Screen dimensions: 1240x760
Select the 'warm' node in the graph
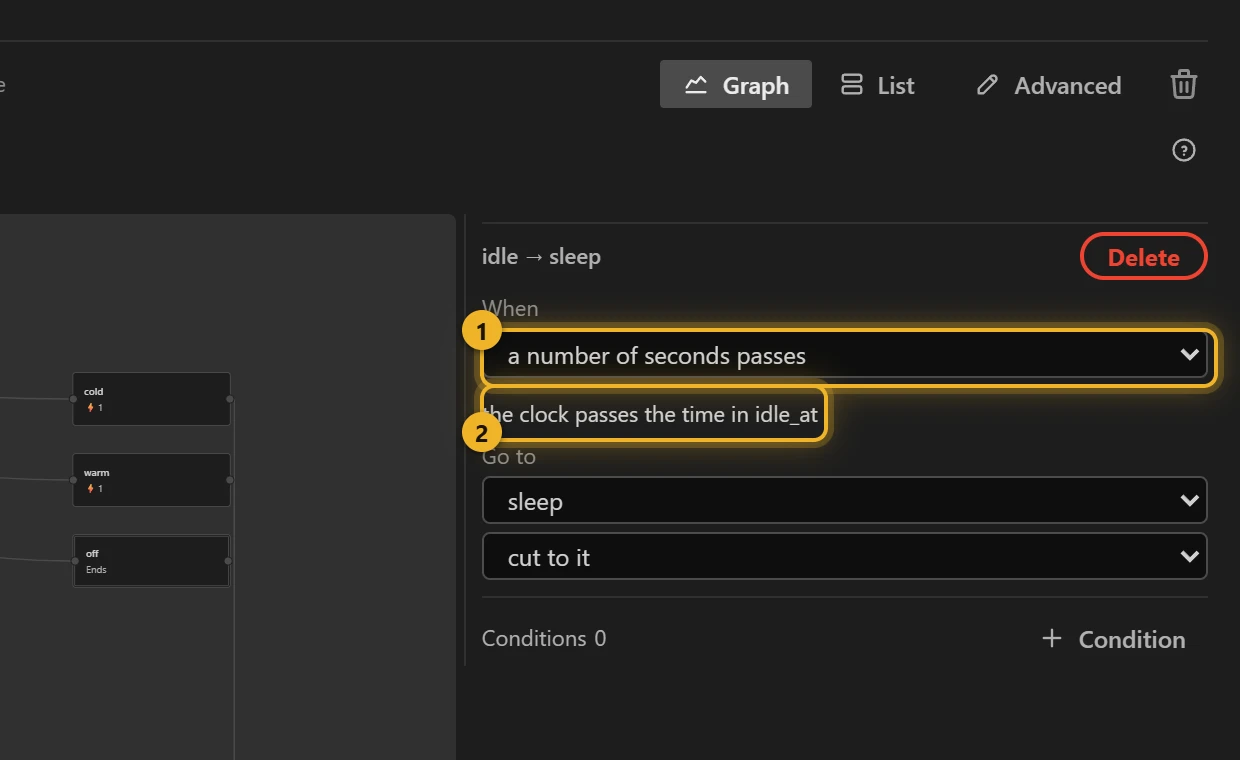click(151, 480)
